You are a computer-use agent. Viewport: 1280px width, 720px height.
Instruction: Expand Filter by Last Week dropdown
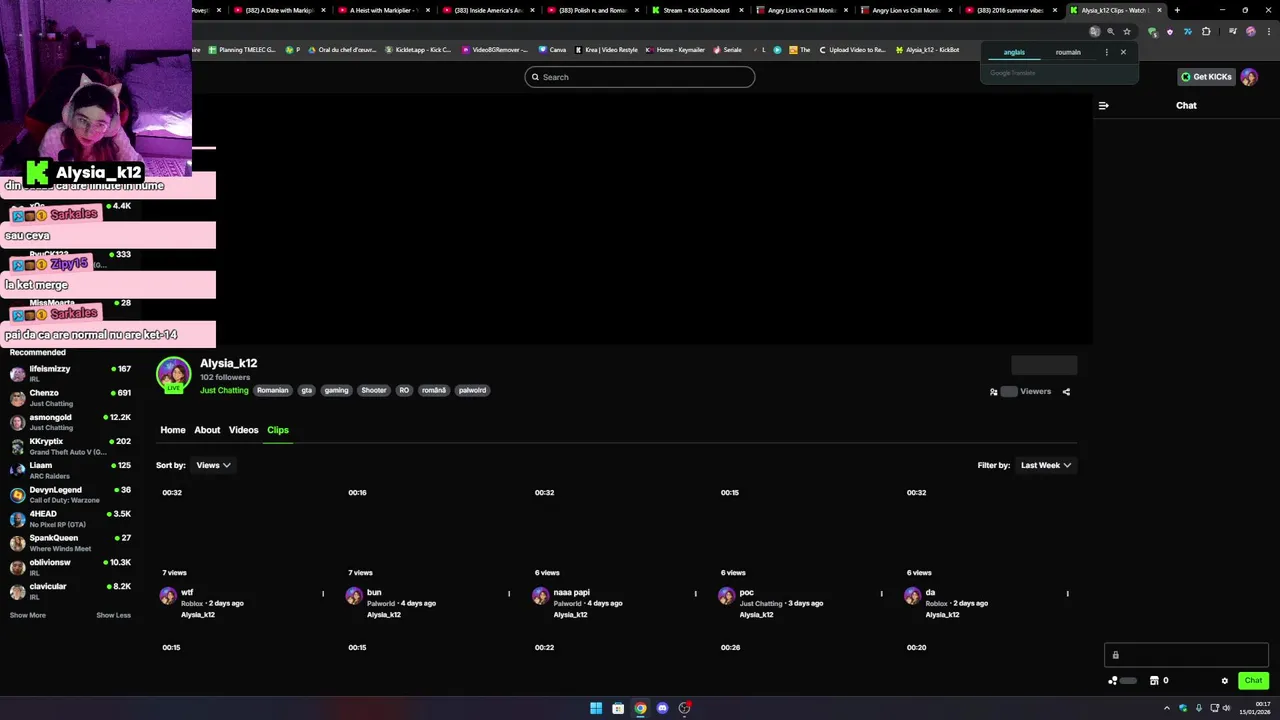pos(1046,465)
